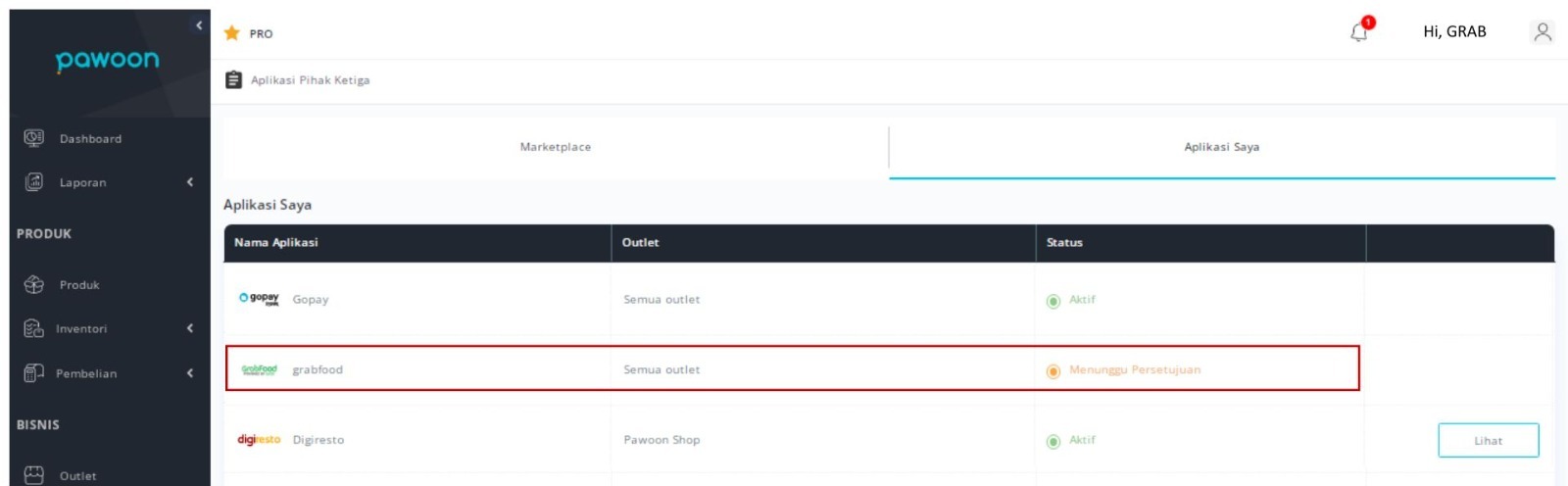
Task: Click the gold PRO star icon
Action: coord(231,32)
